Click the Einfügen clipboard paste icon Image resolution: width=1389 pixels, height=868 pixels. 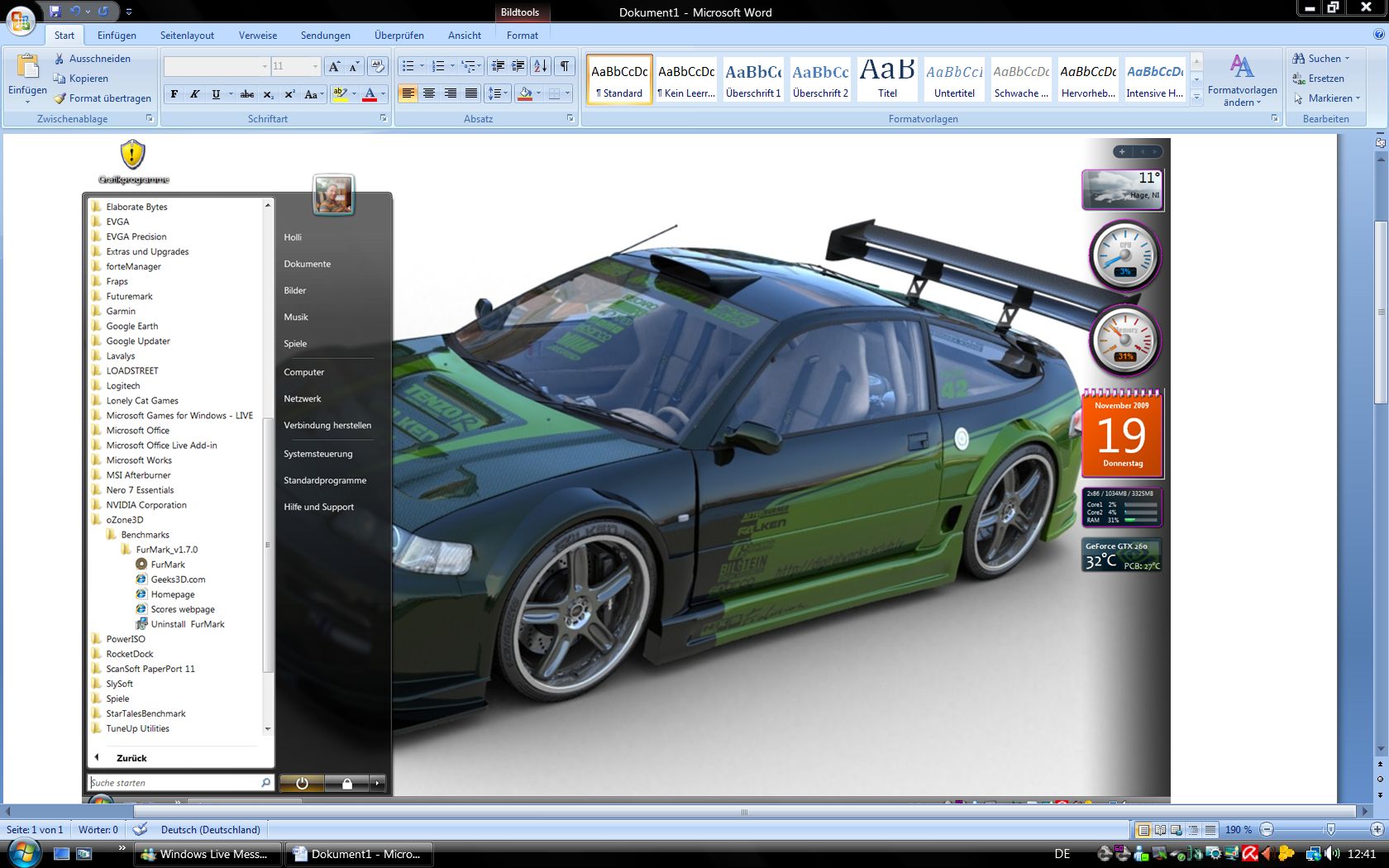pyautogui.click(x=27, y=66)
